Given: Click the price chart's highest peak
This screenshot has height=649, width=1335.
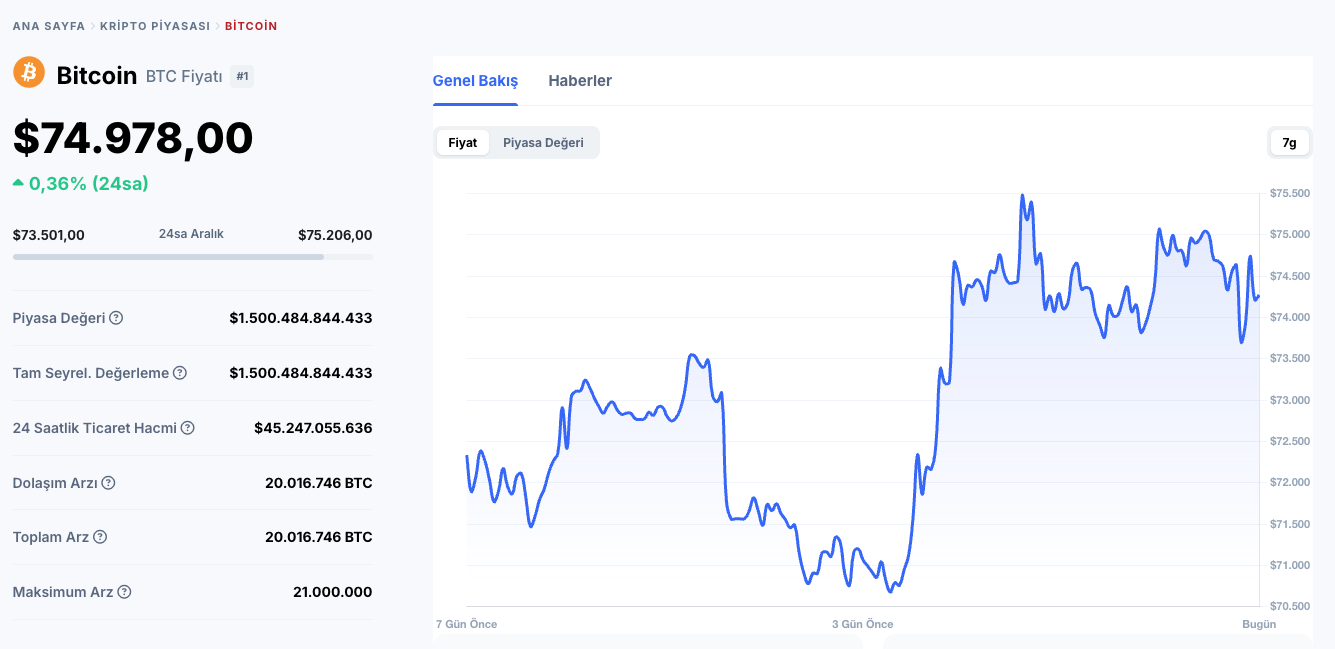Looking at the screenshot, I should (x=1022, y=196).
